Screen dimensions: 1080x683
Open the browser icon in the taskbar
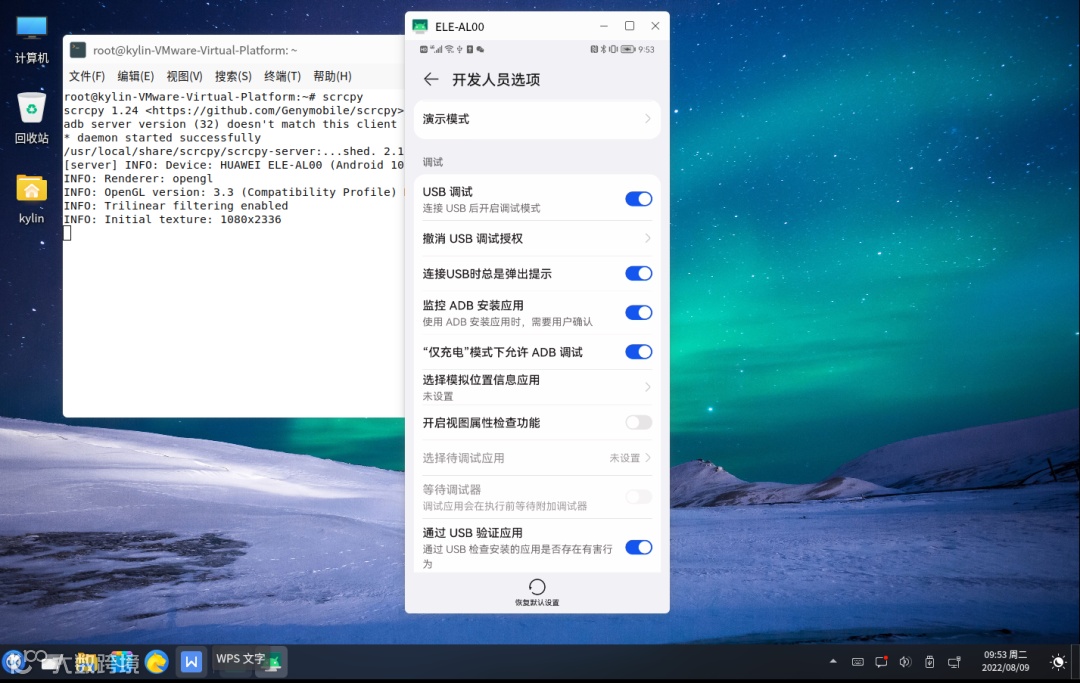157,662
